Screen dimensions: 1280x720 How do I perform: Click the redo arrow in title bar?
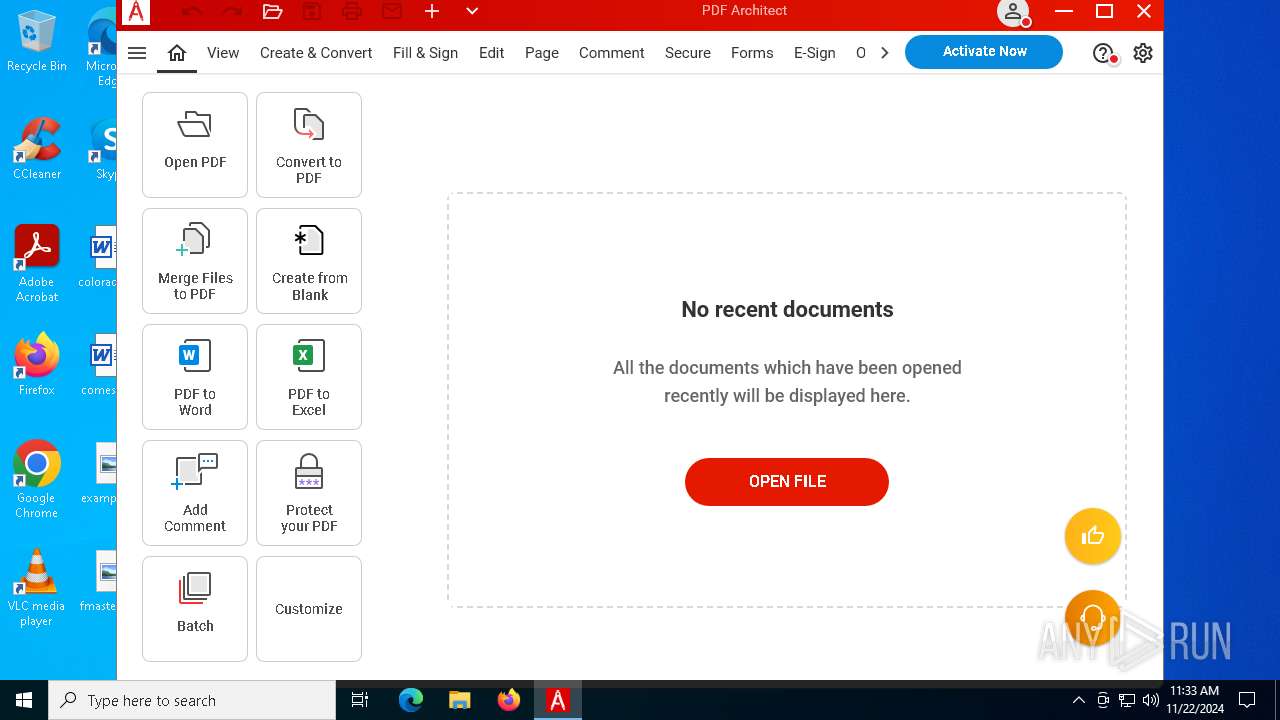232,11
